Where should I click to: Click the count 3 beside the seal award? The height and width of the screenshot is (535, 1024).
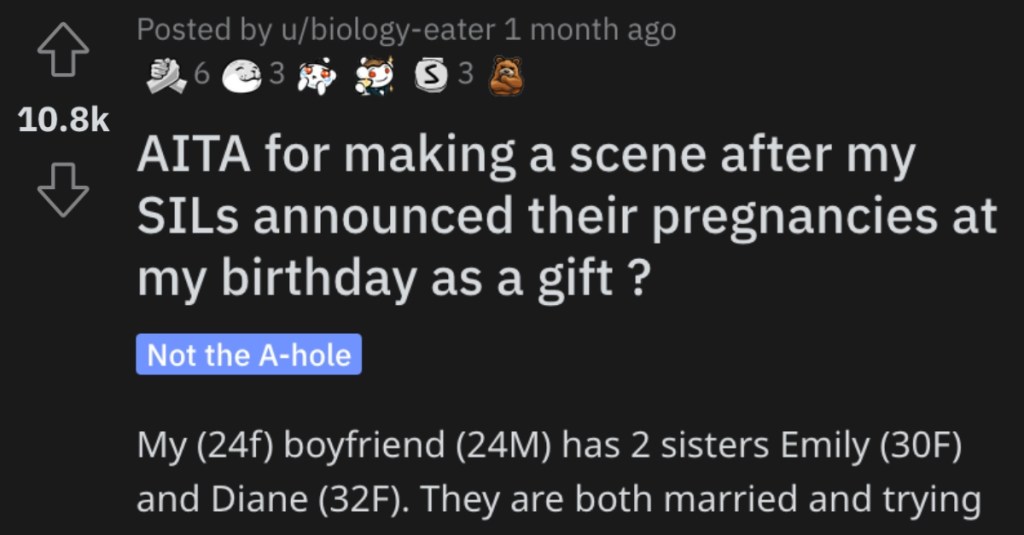pos(278,73)
